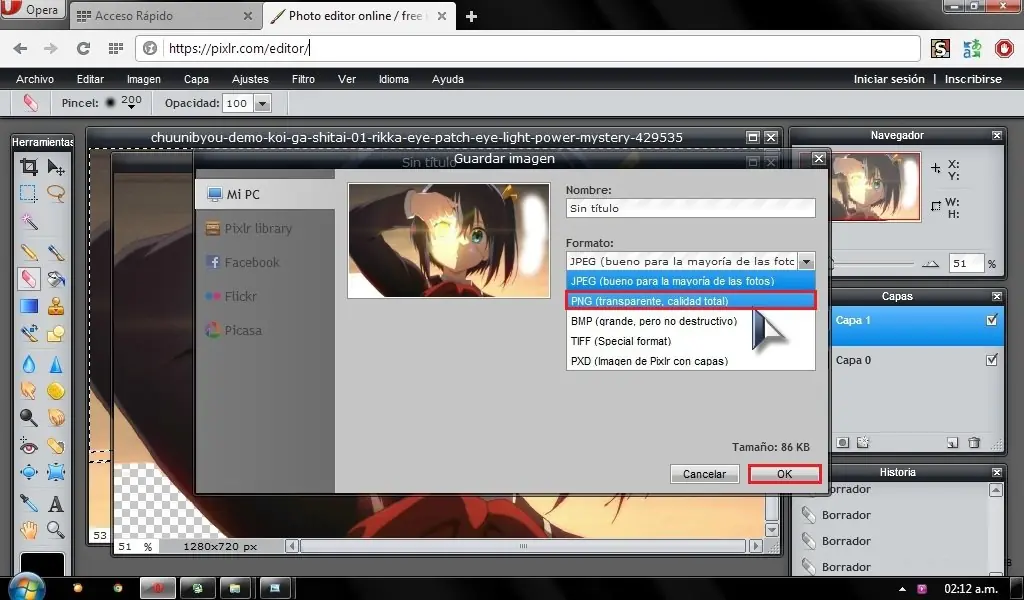Select the Brush tool

(x=56, y=252)
